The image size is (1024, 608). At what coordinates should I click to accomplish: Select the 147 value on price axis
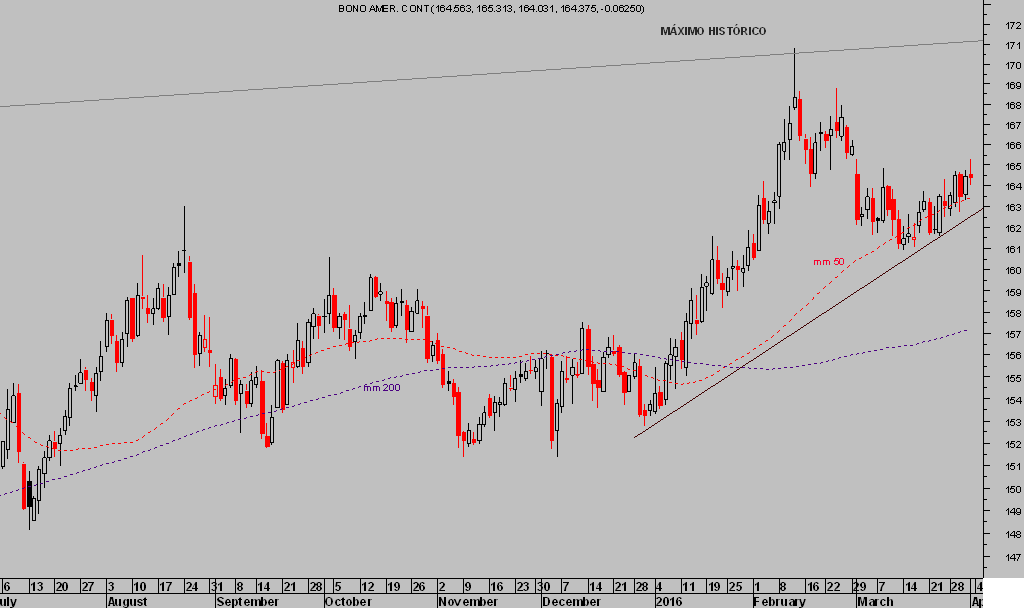(x=1012, y=557)
